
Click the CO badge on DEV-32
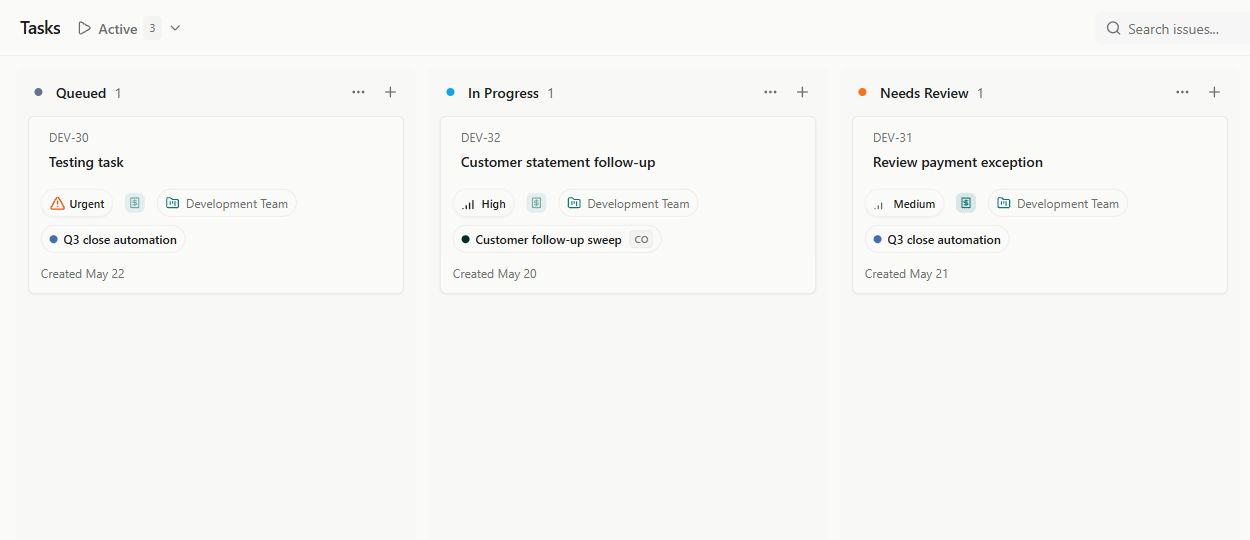point(642,240)
